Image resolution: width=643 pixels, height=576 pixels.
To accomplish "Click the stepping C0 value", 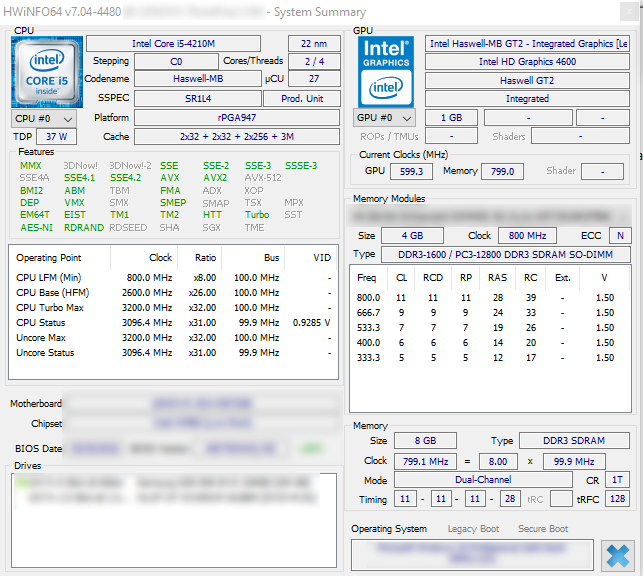I will (176, 61).
